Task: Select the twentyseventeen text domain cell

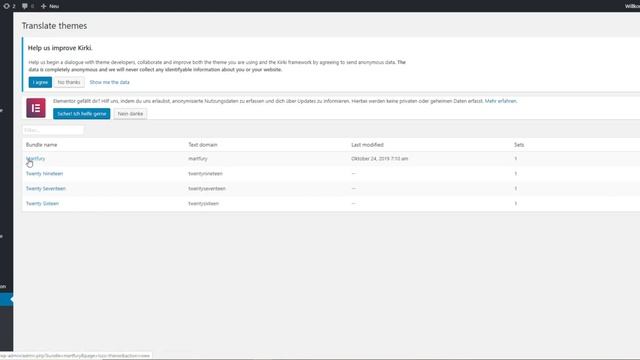Action: point(207,189)
